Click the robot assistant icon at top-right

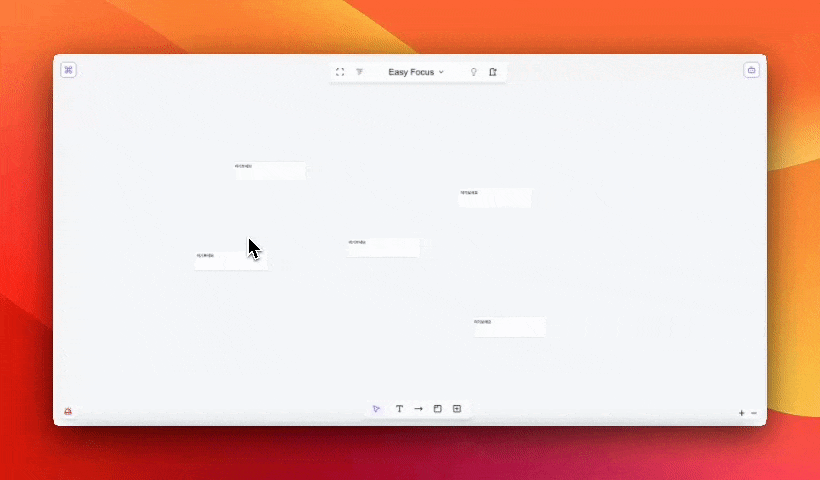(752, 70)
